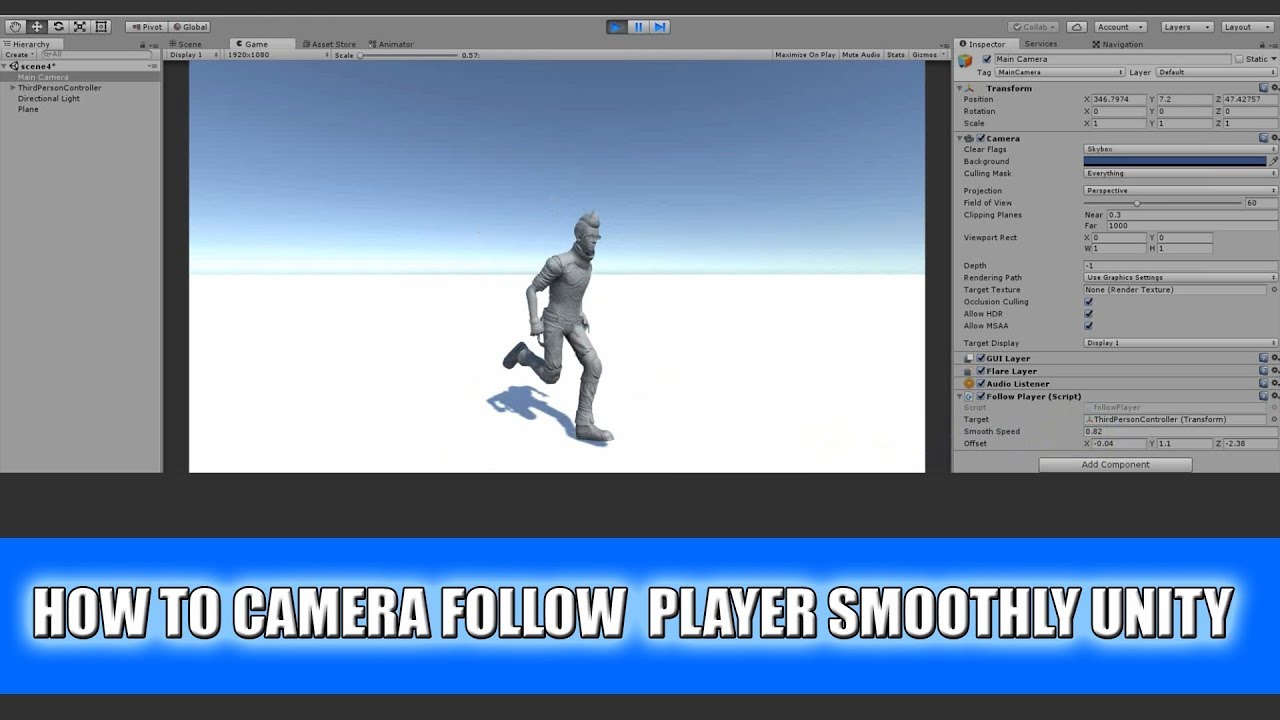Disable the Camera component checkbox
Viewport: 1280px width, 720px height.
pyautogui.click(x=981, y=138)
